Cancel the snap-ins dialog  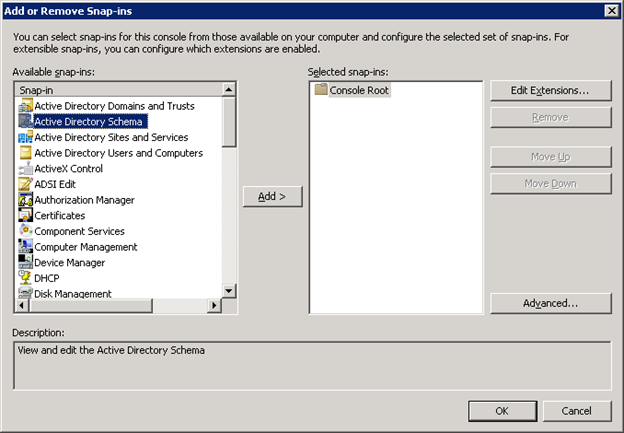tap(577, 411)
